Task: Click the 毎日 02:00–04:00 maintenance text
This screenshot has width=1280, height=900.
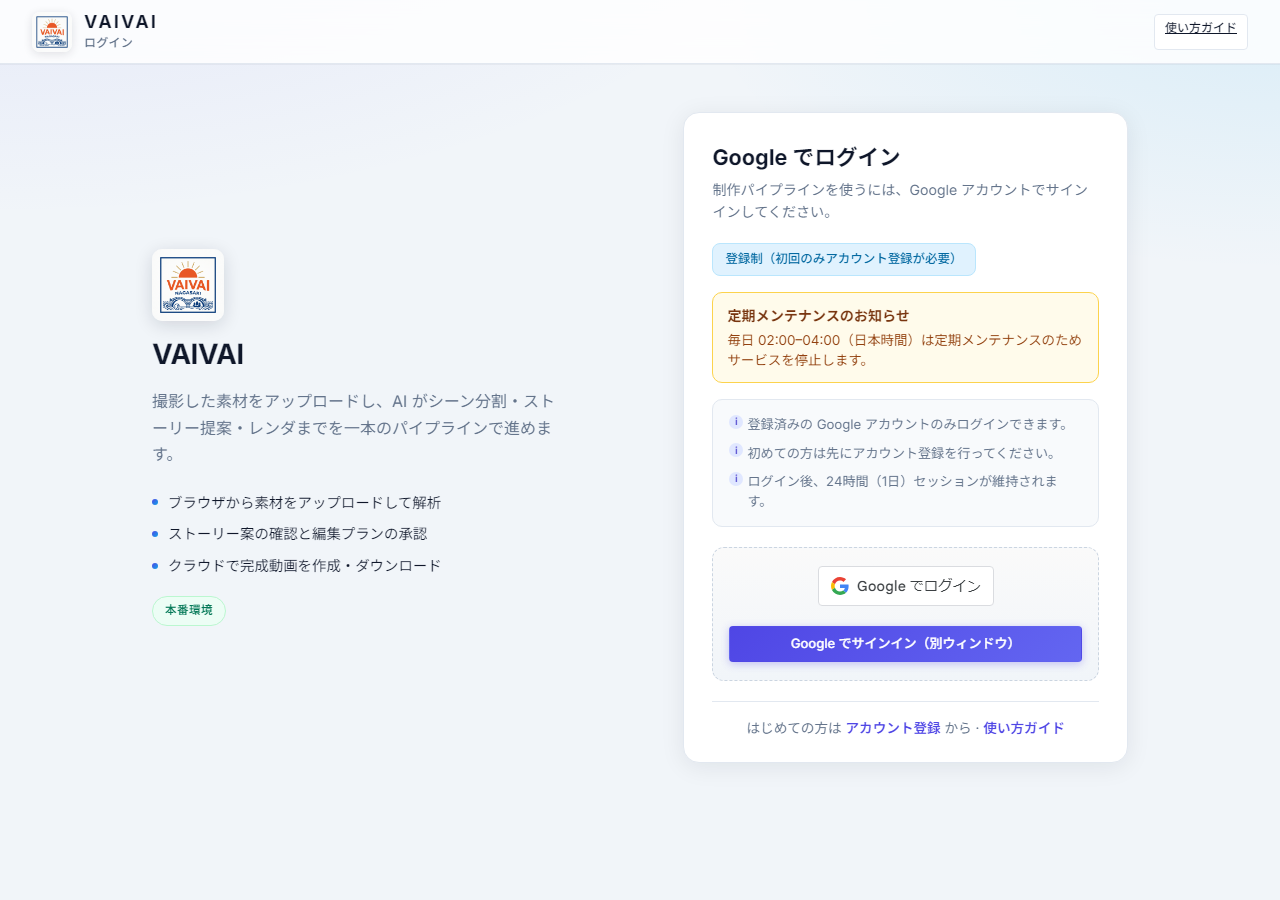Action: point(905,350)
